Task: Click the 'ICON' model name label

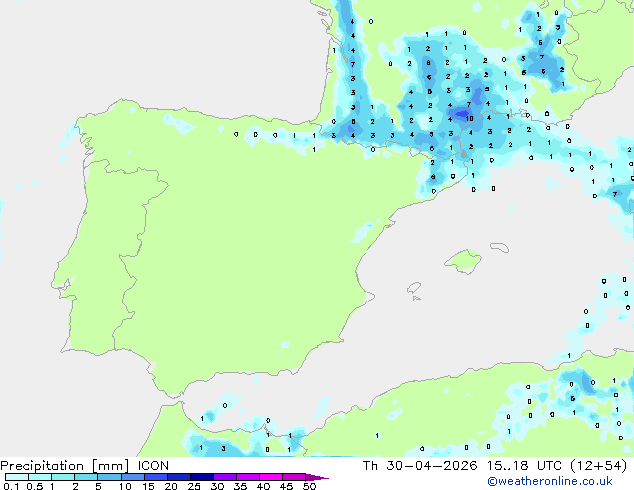Action: (153, 466)
